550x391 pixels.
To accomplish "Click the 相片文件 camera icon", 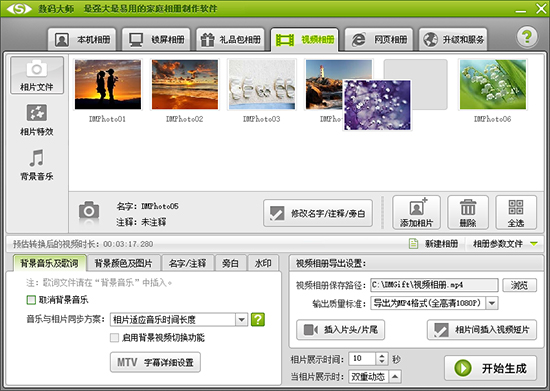I will pyautogui.click(x=36, y=69).
